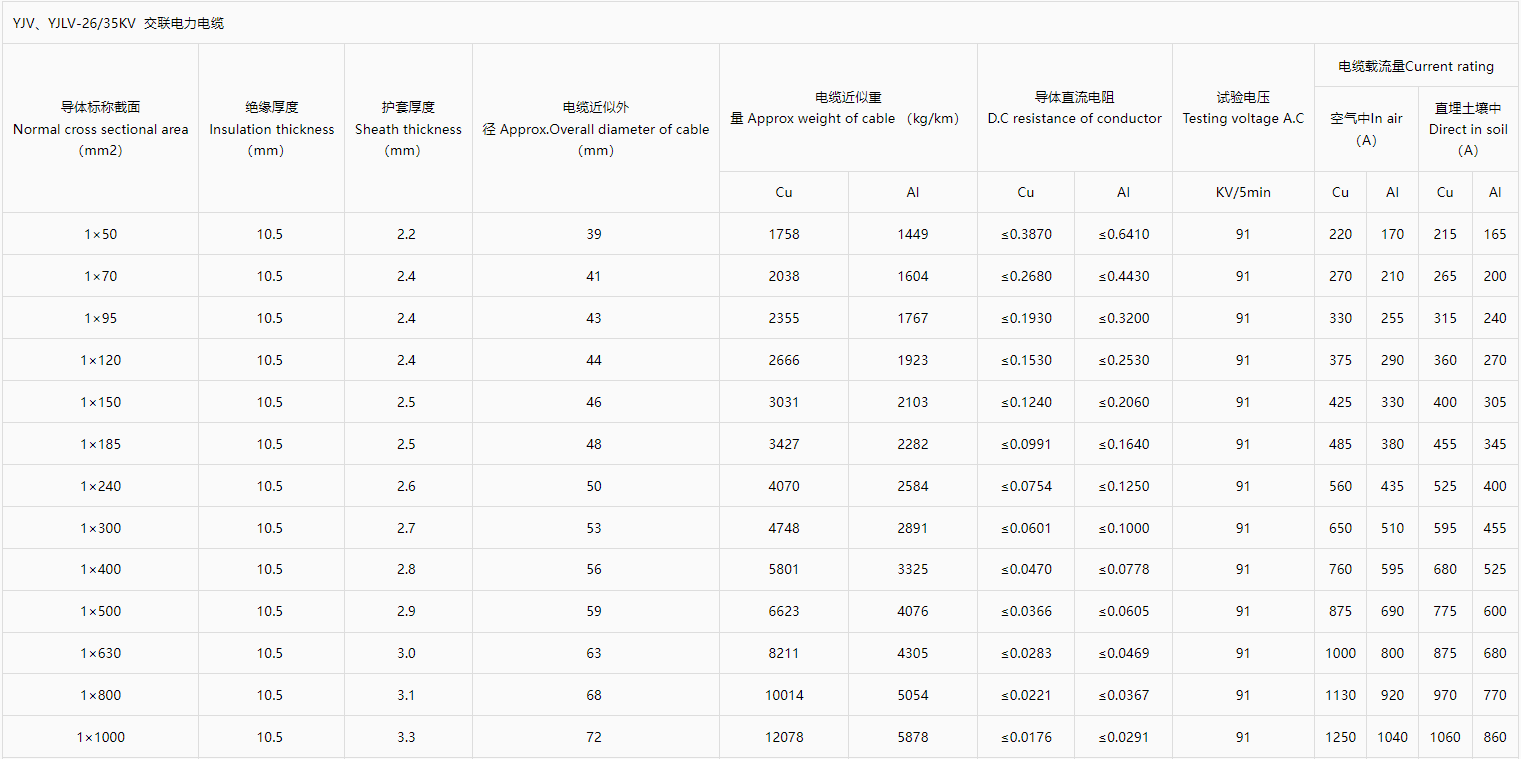The width and height of the screenshot is (1521, 759).
Task: Select In air Al rating 1040
Action: click(x=1392, y=737)
